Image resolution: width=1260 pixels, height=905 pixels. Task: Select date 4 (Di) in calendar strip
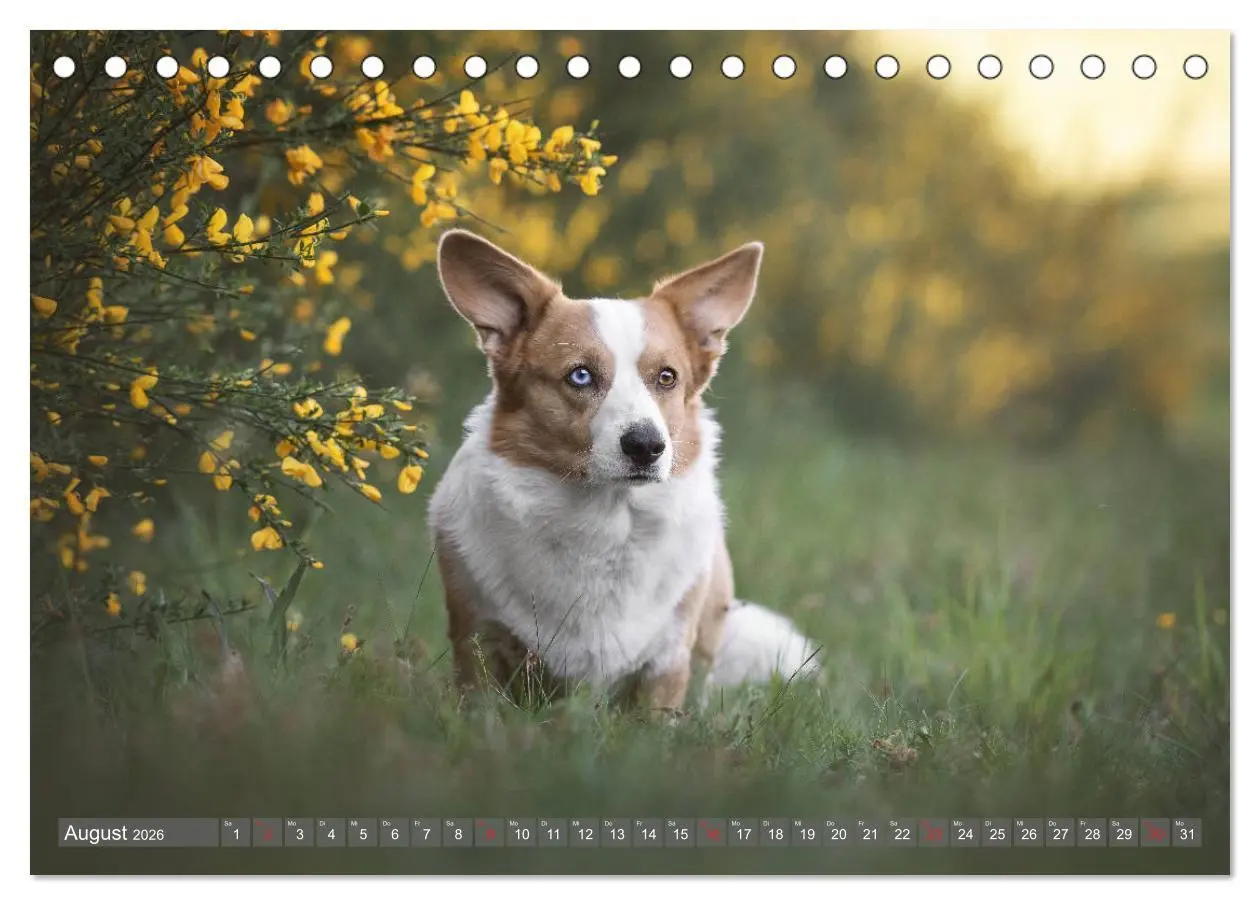[331, 833]
